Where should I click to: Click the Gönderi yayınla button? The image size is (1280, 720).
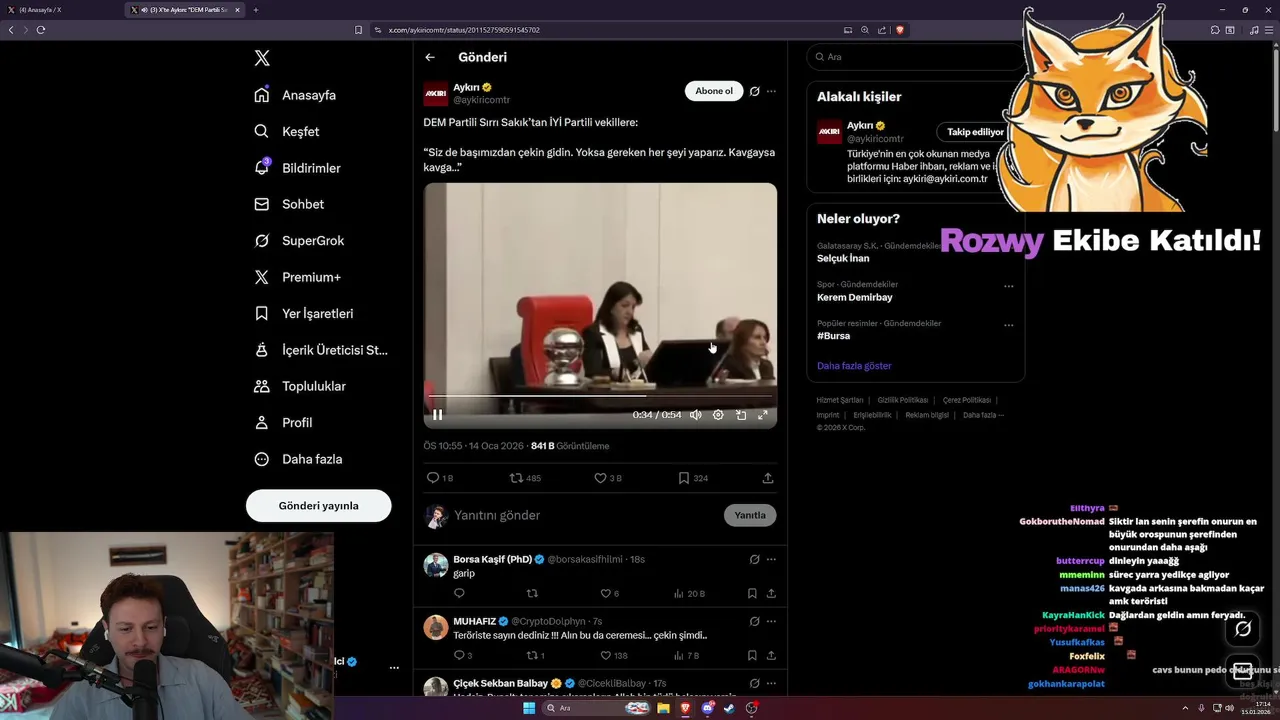click(318, 506)
